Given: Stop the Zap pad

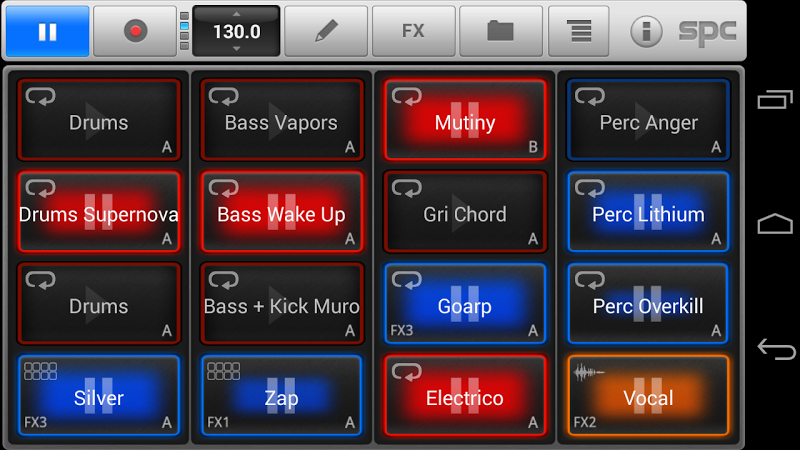Looking at the screenshot, I should coord(282,395).
